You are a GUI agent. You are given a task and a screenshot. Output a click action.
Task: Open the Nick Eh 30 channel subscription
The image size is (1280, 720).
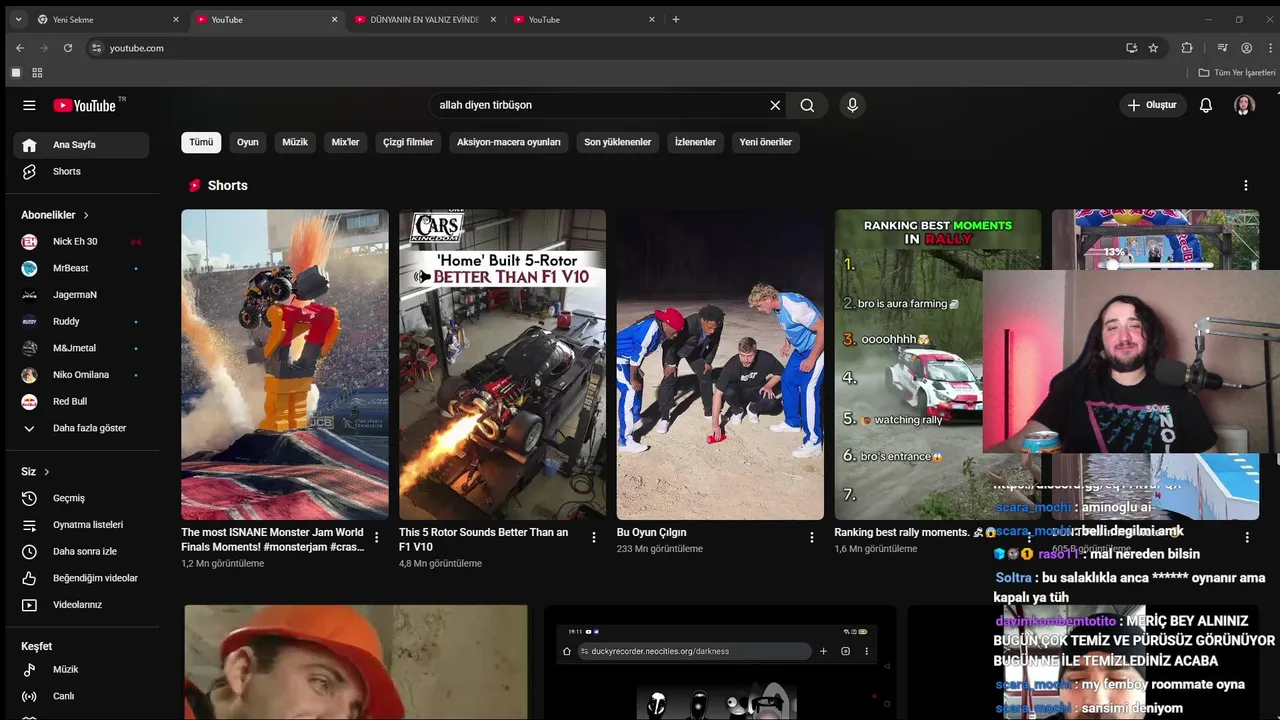coord(81,242)
